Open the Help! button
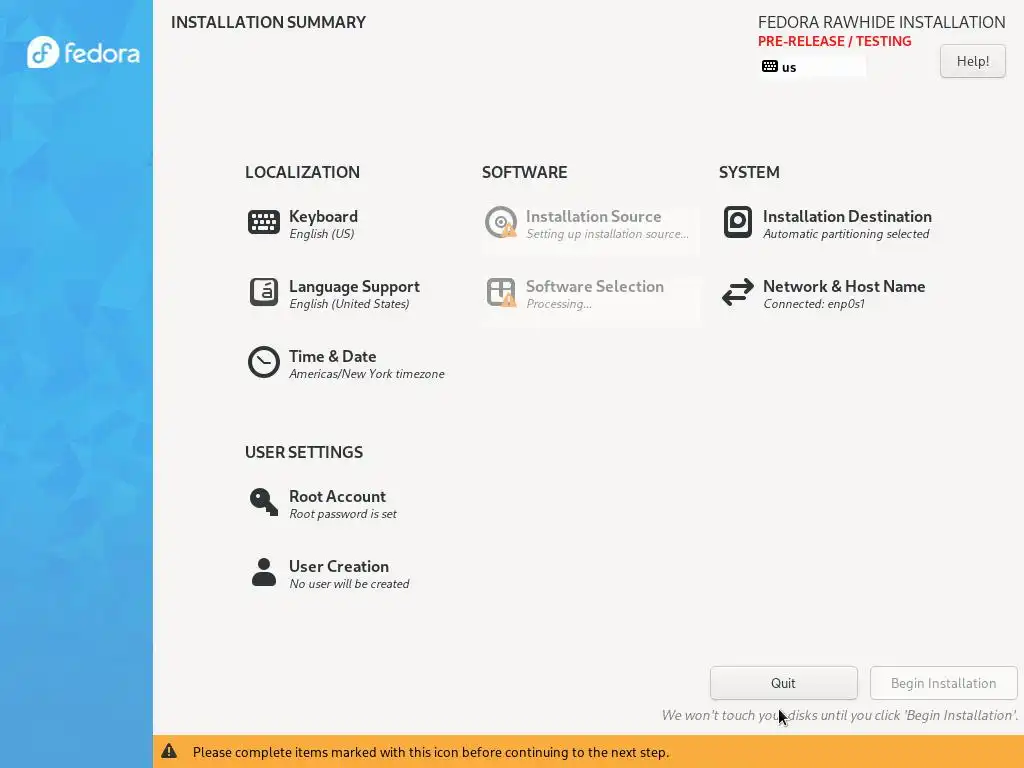This screenshot has height=768, width=1024. tap(973, 61)
